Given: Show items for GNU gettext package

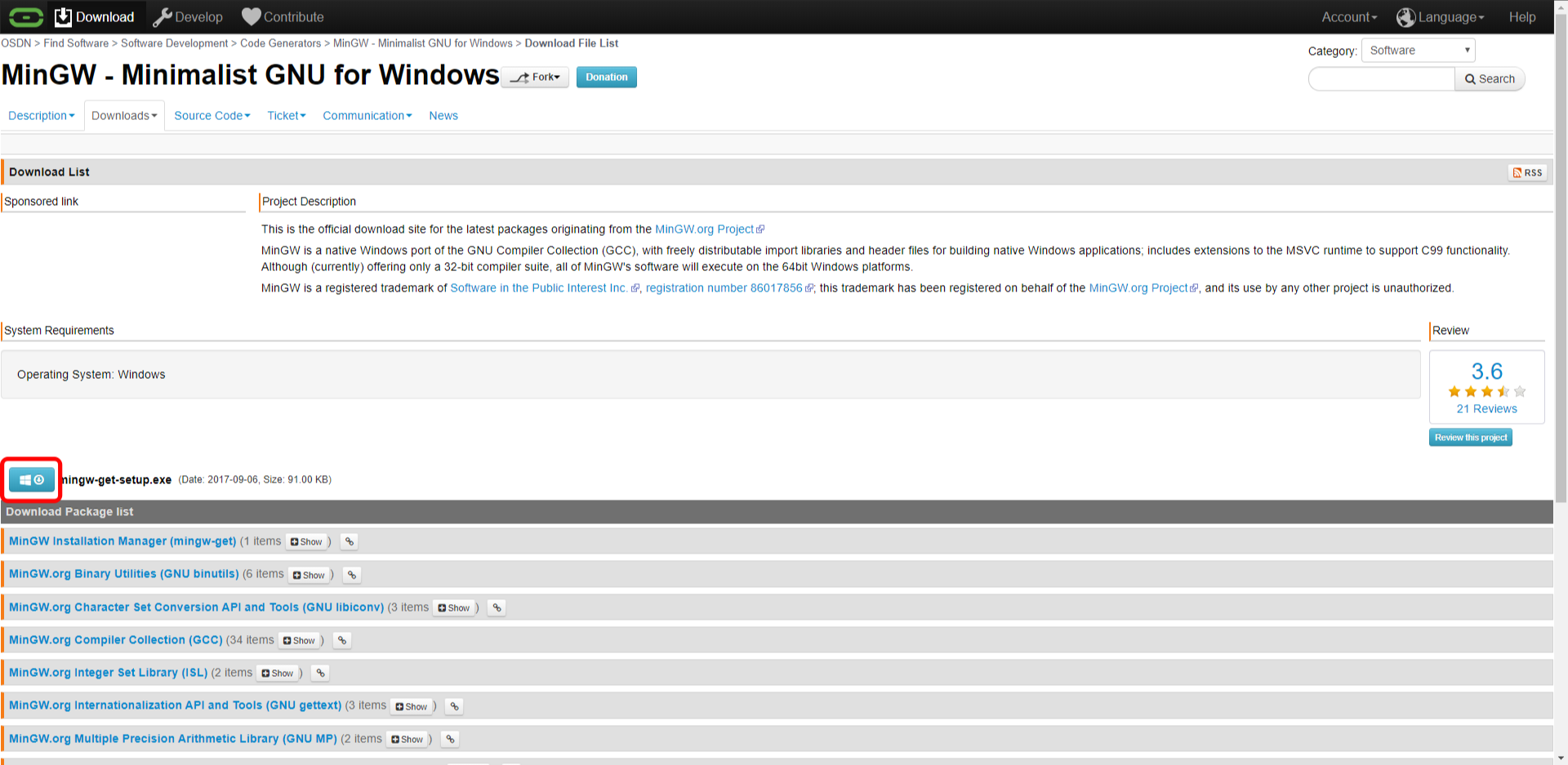Looking at the screenshot, I should point(412,707).
